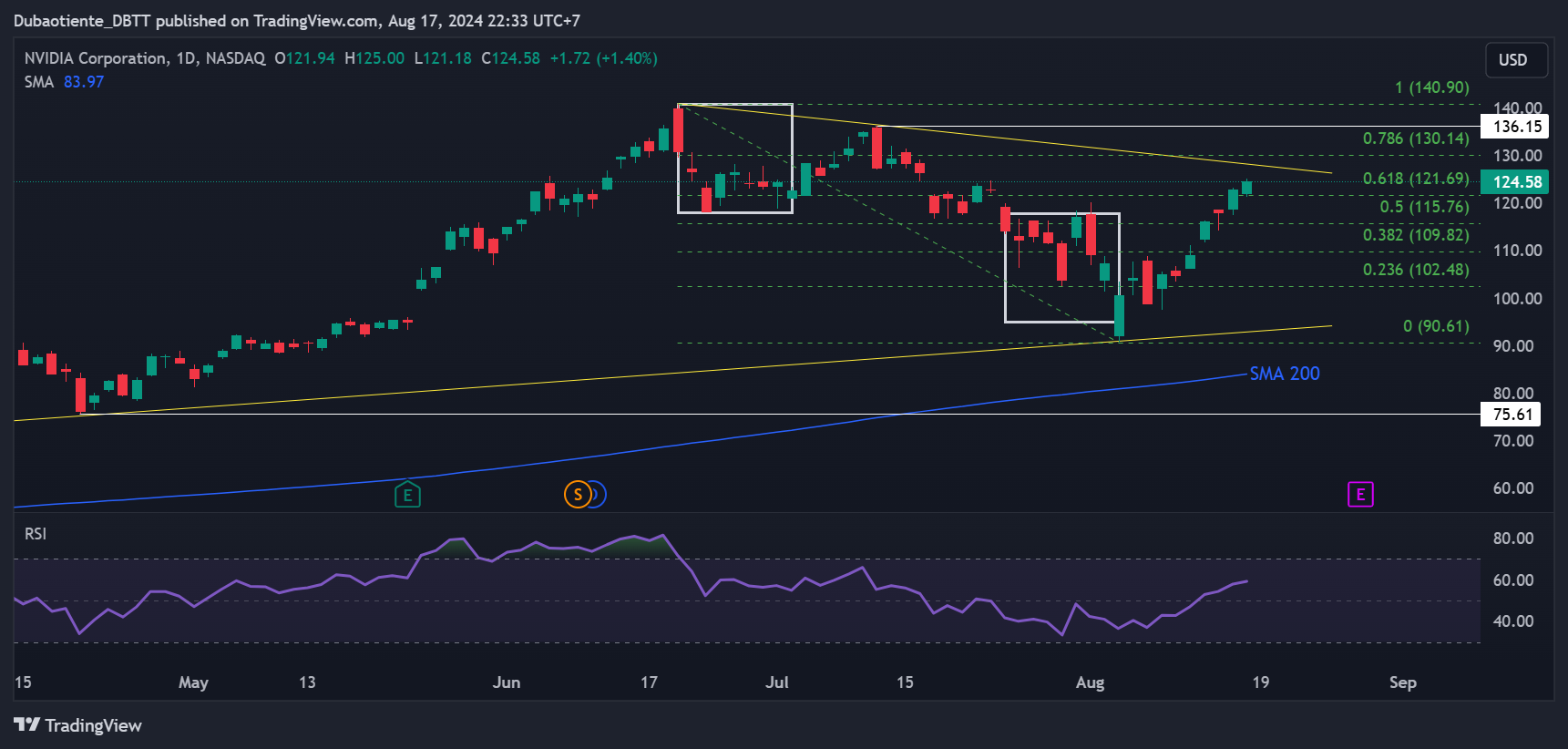1568x749 pixels.
Task: Click the magenta upcoming earnings 'E' icon
Action: point(1360,494)
